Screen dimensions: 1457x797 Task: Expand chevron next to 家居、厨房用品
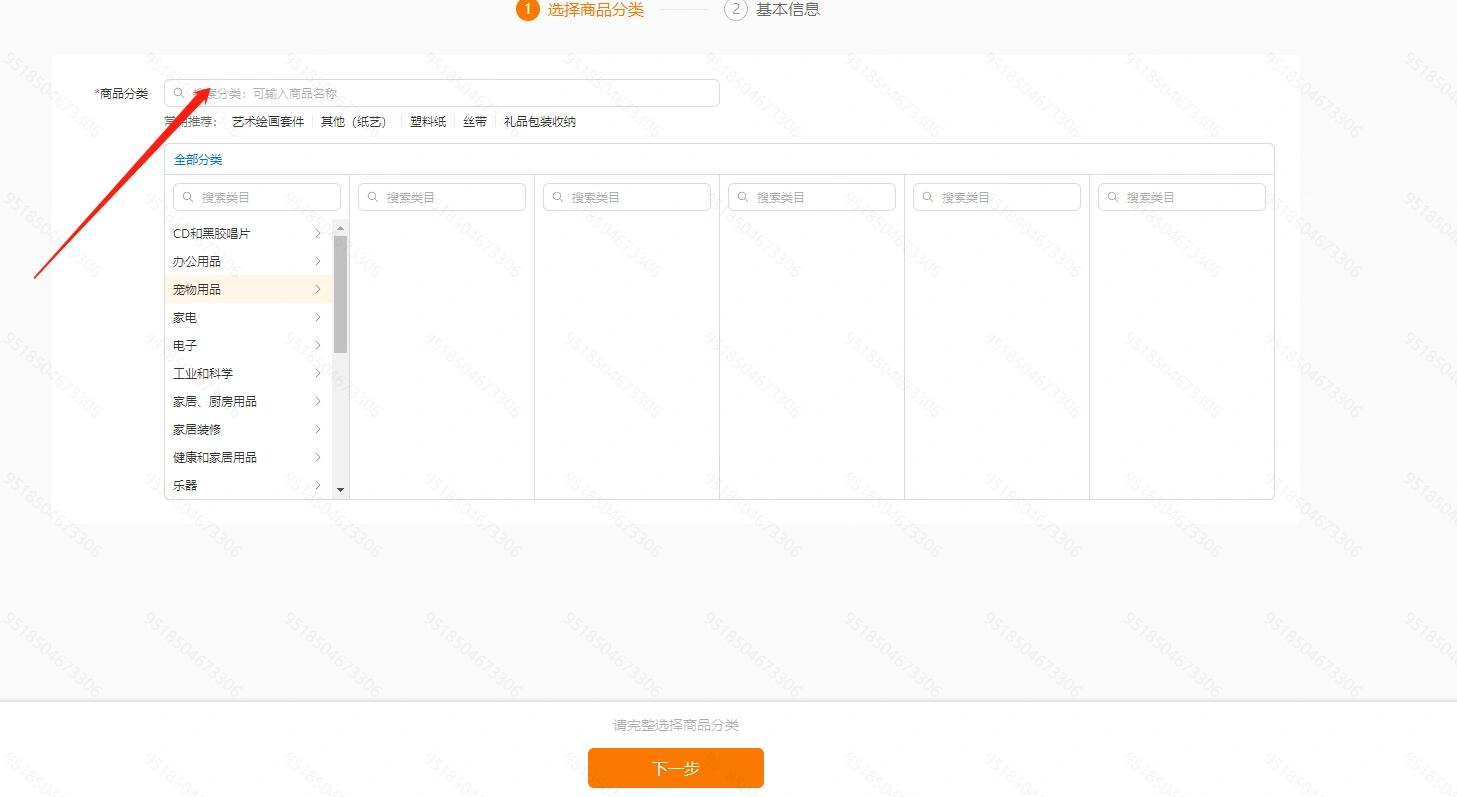tap(318, 401)
